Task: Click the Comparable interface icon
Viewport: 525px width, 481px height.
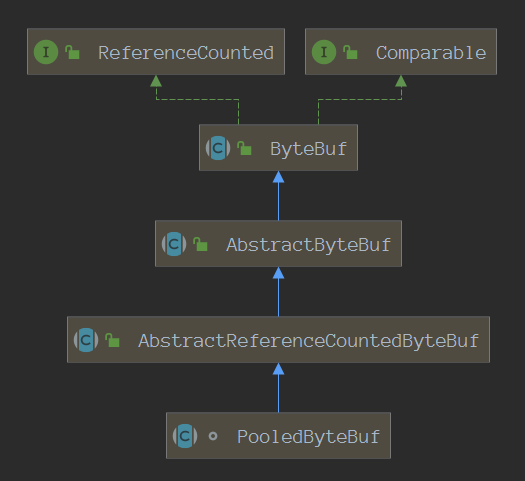Action: point(324,52)
